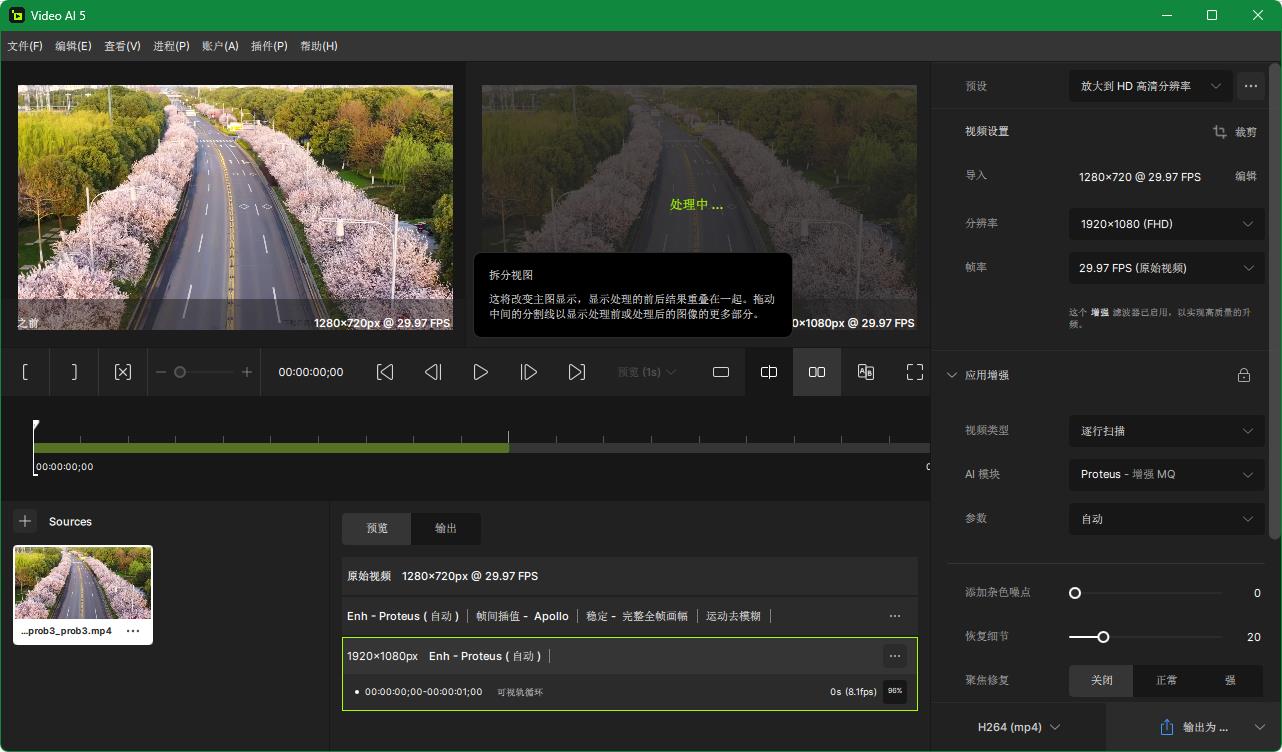The width and height of the screenshot is (1282, 752).
Task: Jump to the first frame
Action: [385, 372]
